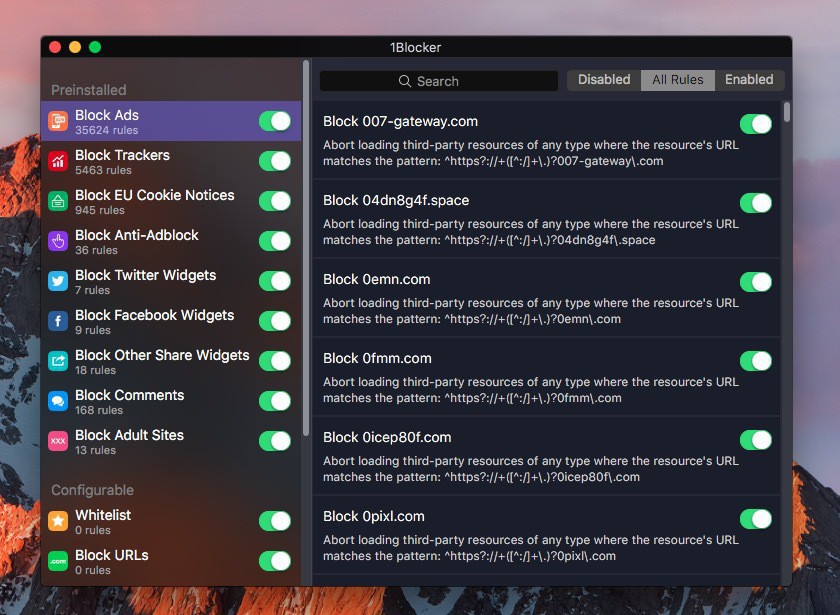Click the Block Trackers chart icon
The image size is (840, 615).
(x=58, y=161)
